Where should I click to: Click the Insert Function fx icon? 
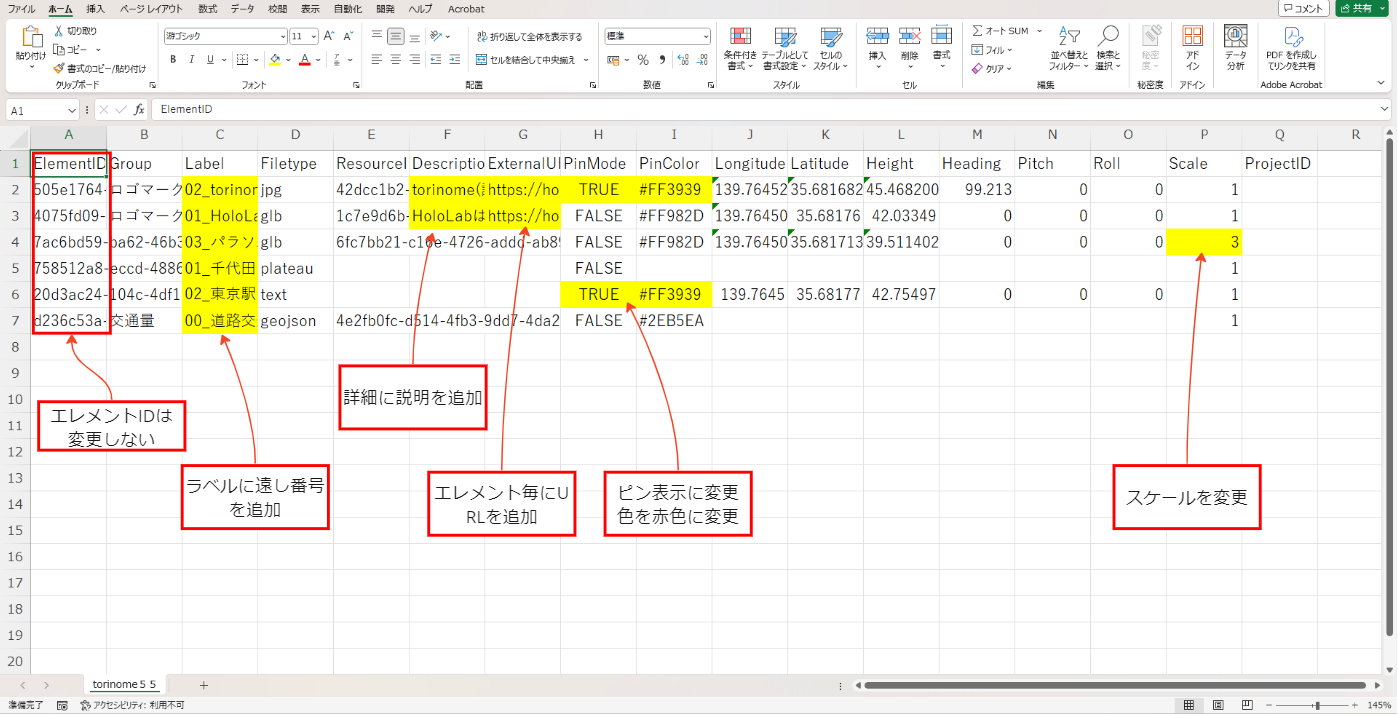coord(139,110)
